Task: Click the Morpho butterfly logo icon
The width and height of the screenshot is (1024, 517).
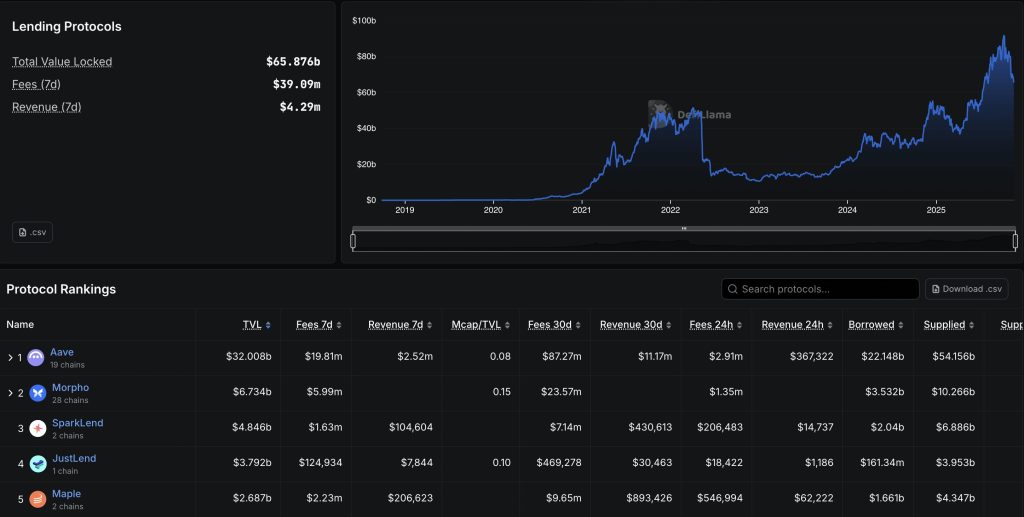Action: point(37,393)
